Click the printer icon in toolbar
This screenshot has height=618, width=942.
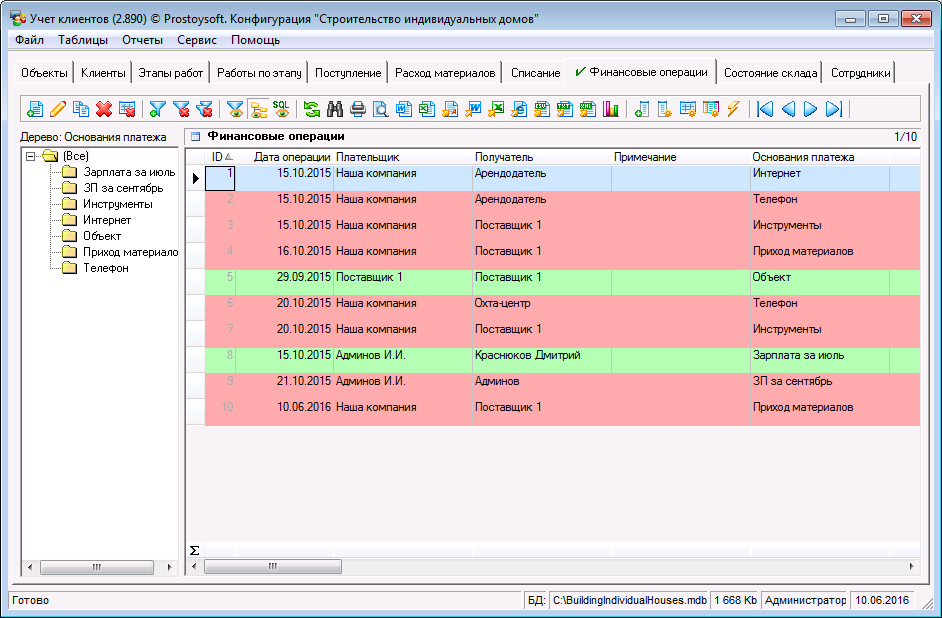(358, 109)
